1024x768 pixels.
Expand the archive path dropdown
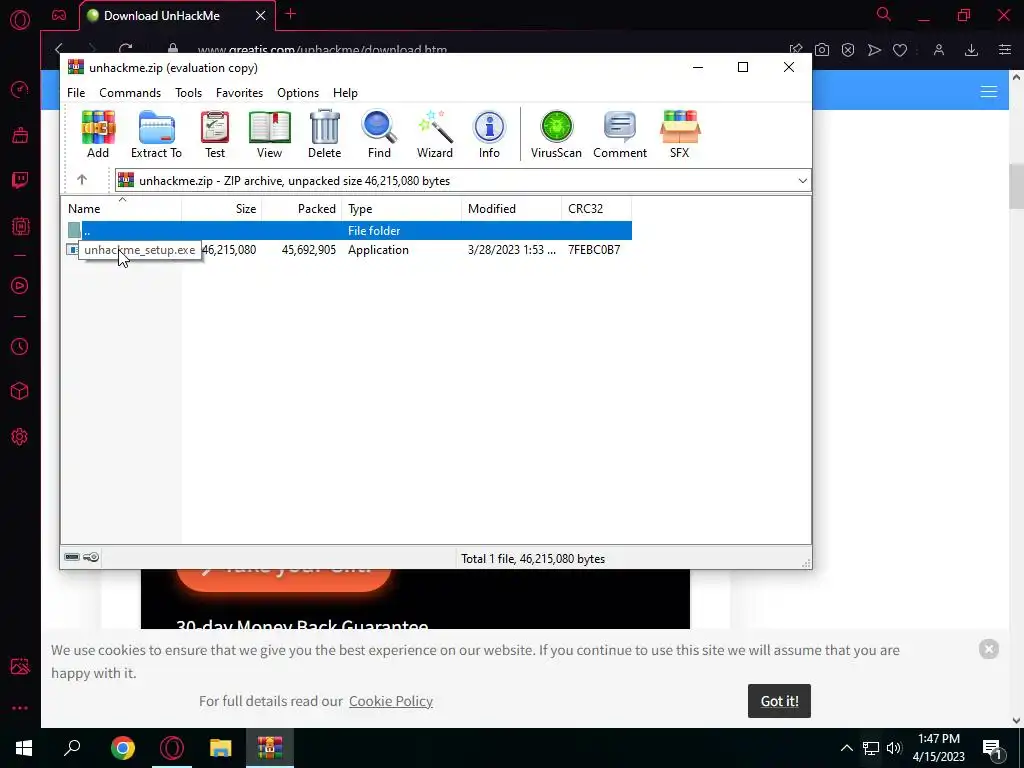[803, 181]
